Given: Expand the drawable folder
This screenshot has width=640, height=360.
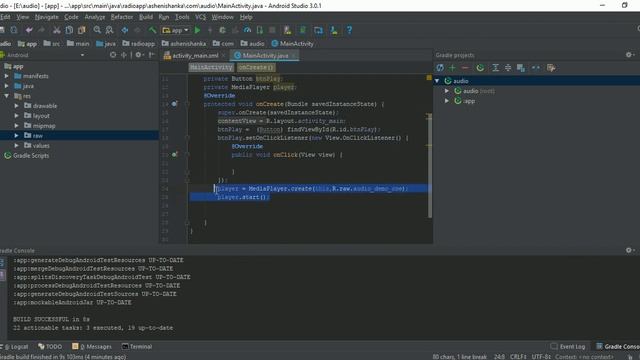Looking at the screenshot, I should pos(17,106).
